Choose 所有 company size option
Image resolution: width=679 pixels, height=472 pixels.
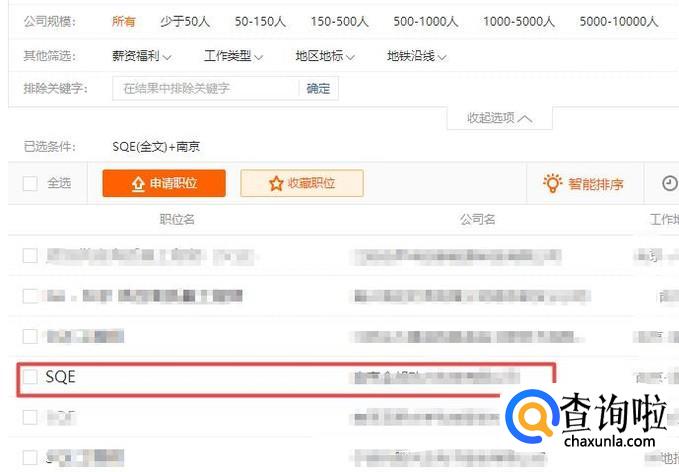click(x=123, y=21)
